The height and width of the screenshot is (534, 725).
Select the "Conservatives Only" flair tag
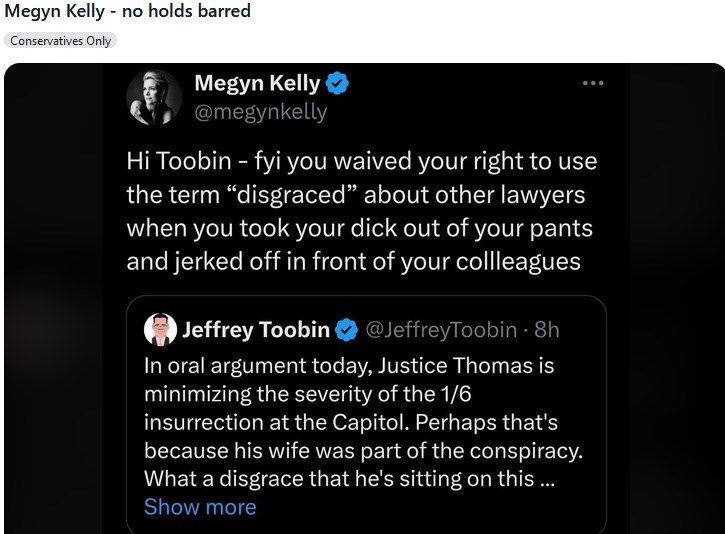(x=60, y=41)
